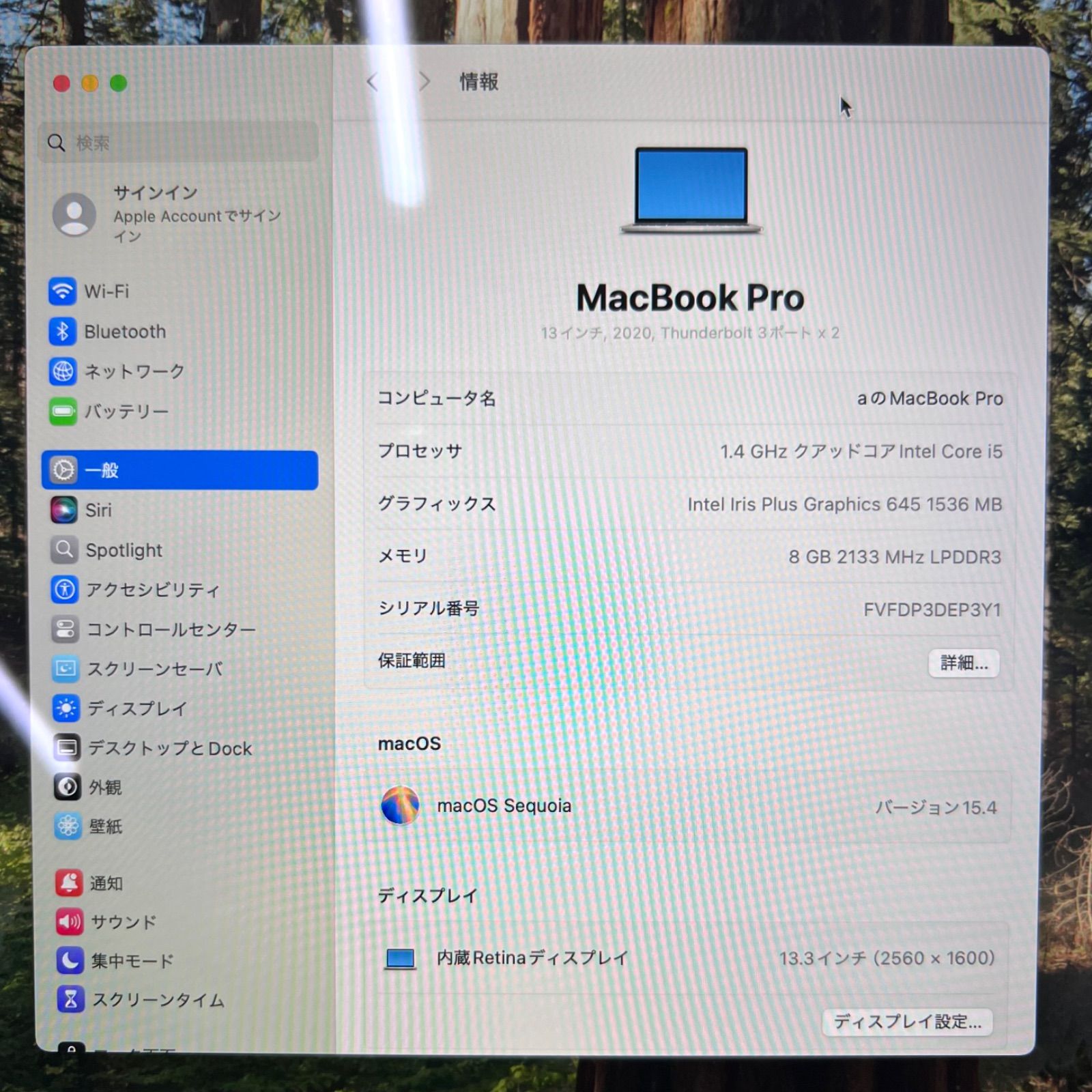The height and width of the screenshot is (1092, 1092).
Task: Open Siri icon in sidebar
Action: [x=64, y=510]
